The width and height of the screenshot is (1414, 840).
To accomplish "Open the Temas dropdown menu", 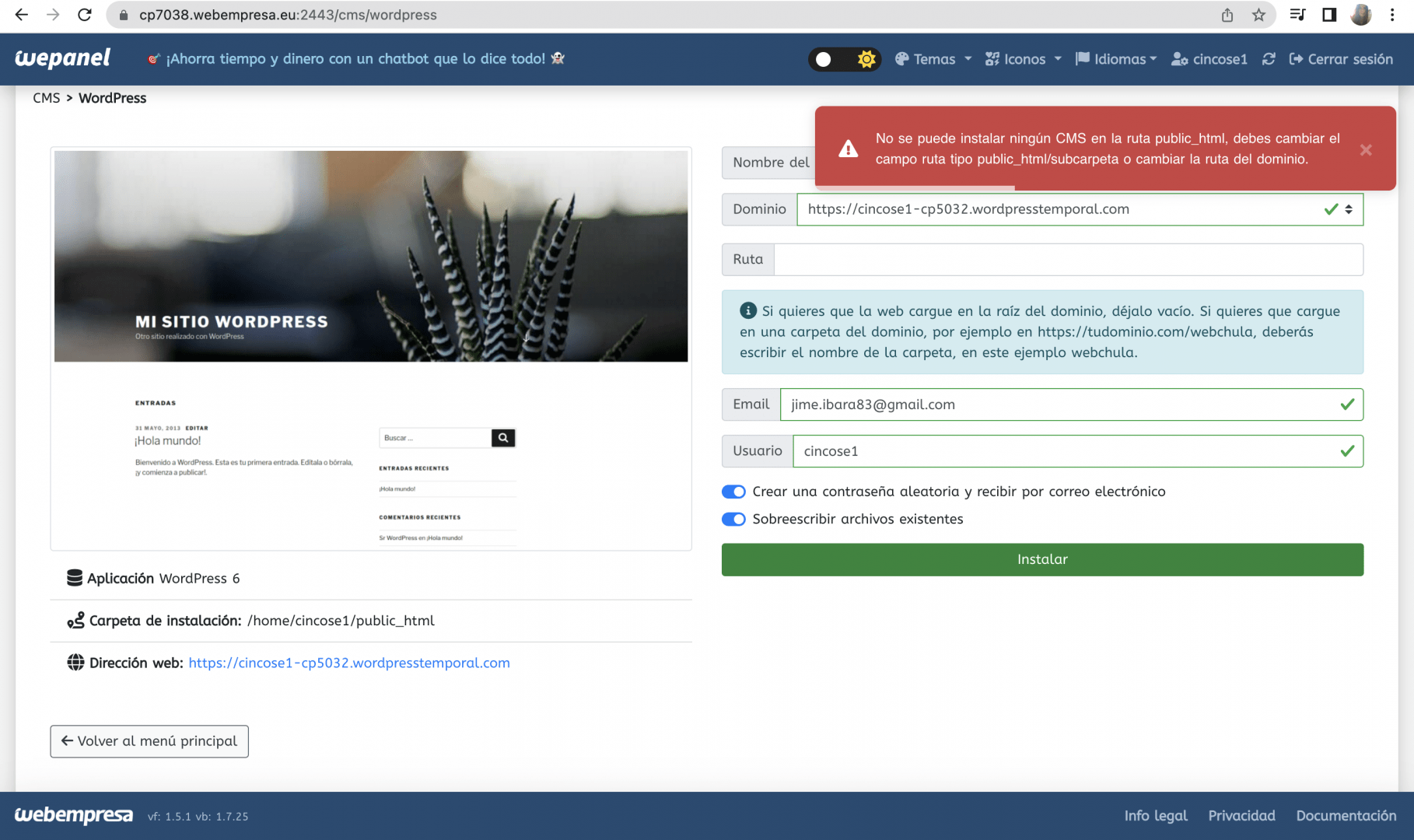I will click(933, 59).
